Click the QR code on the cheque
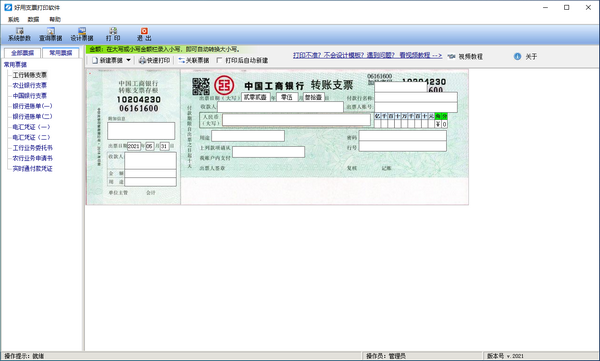This screenshot has height=361, width=600. [201, 86]
